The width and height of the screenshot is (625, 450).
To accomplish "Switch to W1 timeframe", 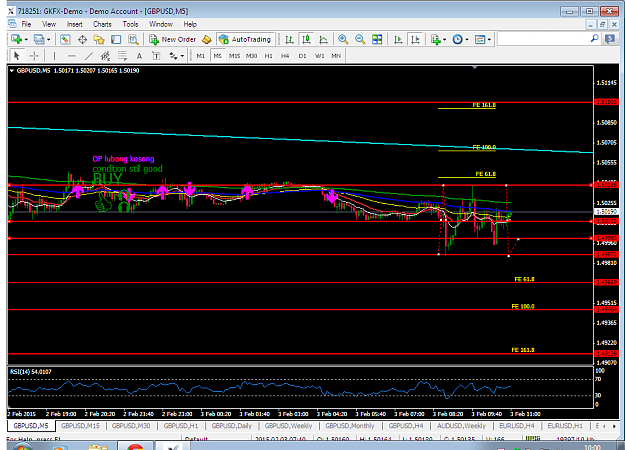I will pyautogui.click(x=320, y=56).
